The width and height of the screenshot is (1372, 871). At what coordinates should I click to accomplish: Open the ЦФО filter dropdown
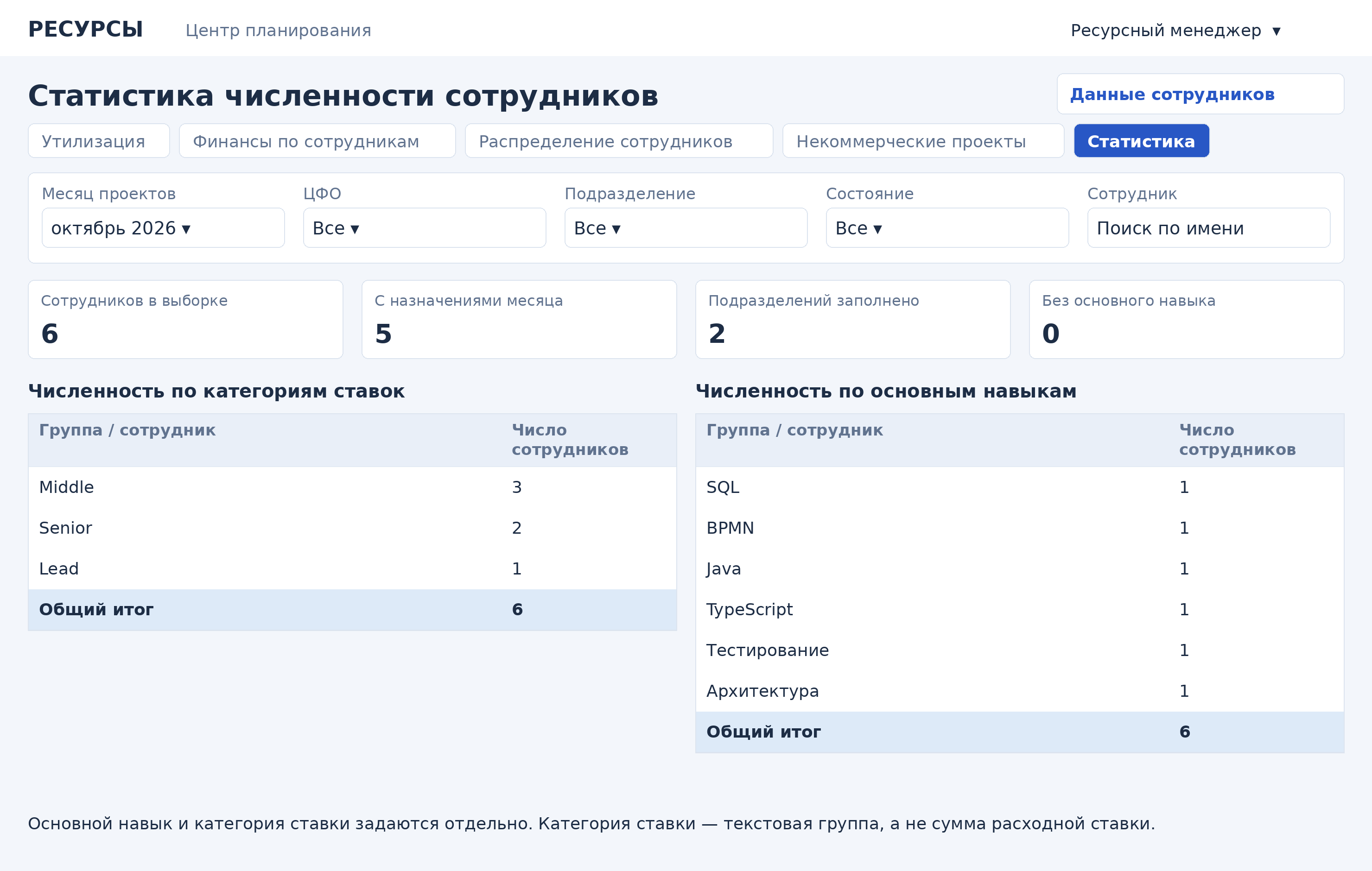[425, 228]
